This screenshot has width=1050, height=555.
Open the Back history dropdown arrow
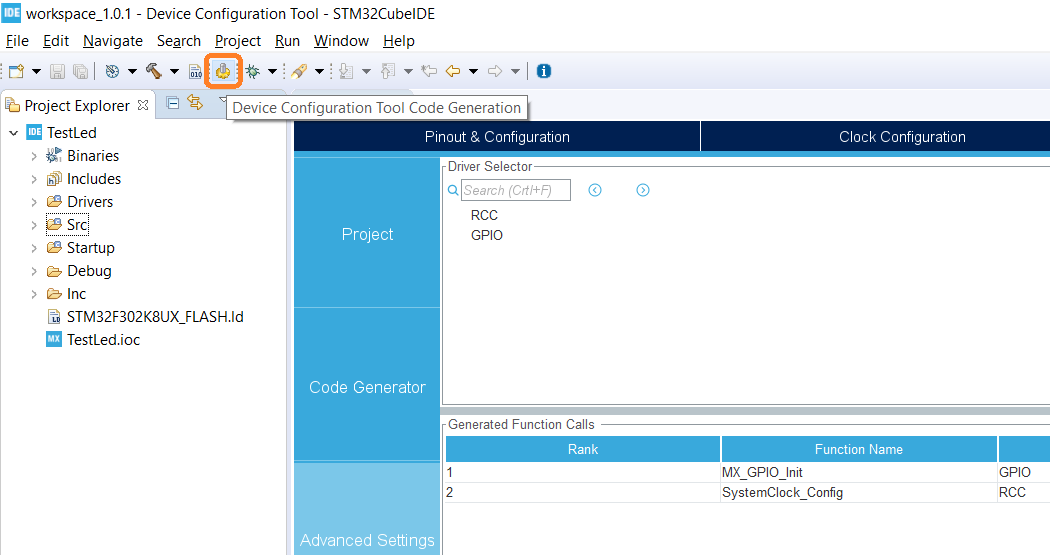point(473,71)
